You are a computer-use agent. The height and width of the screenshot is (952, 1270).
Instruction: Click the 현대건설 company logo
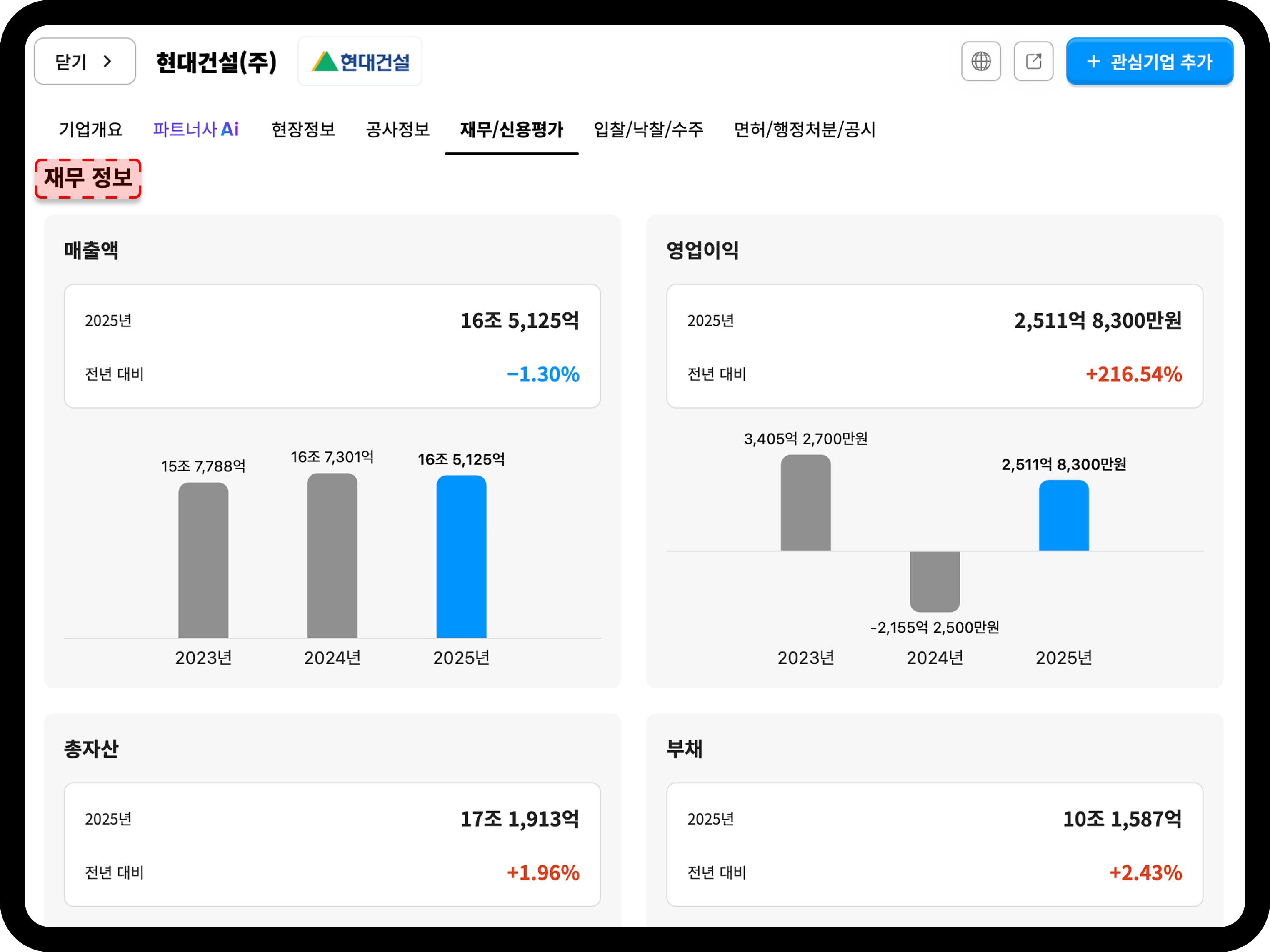[360, 61]
